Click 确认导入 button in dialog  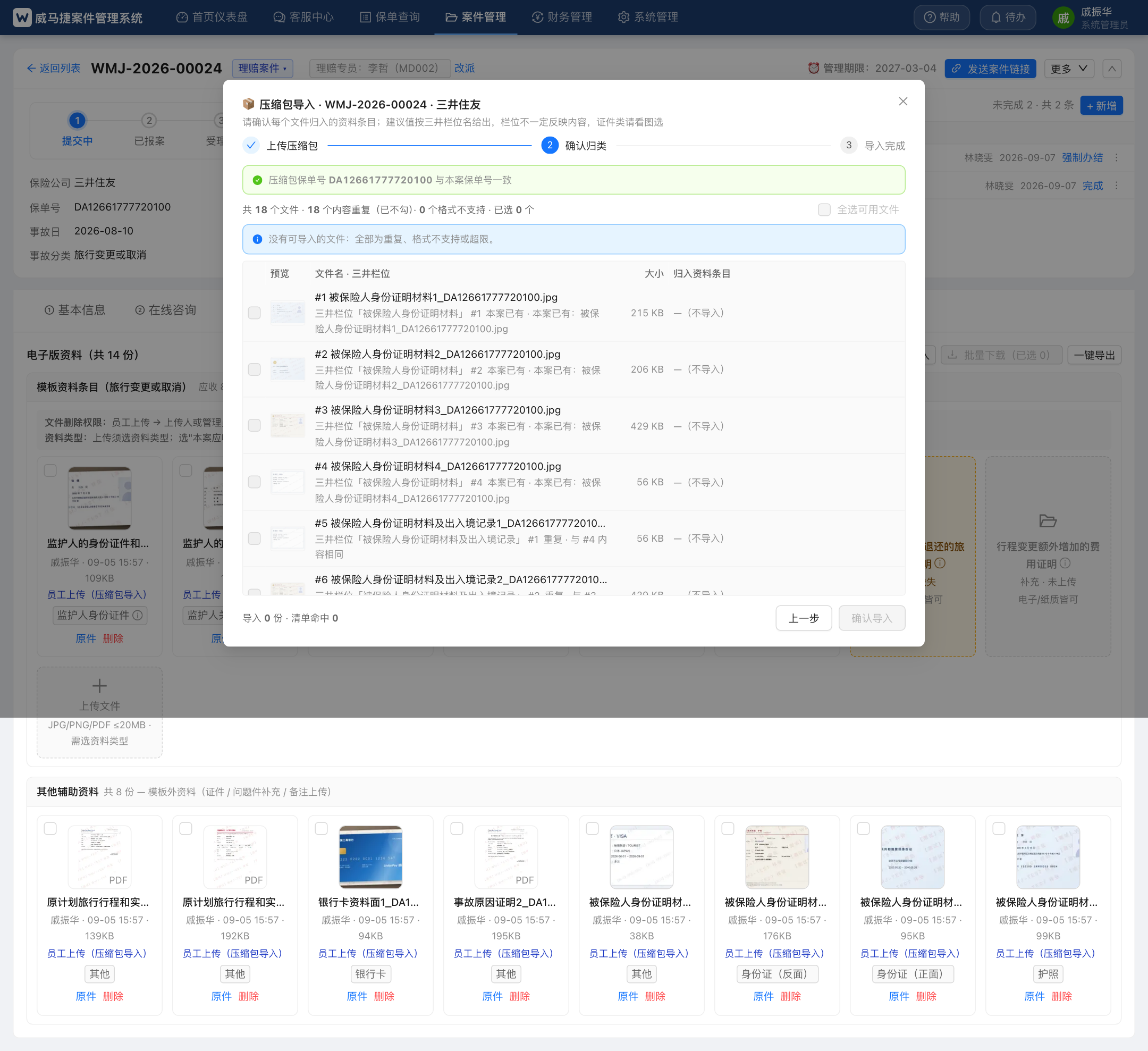(872, 618)
